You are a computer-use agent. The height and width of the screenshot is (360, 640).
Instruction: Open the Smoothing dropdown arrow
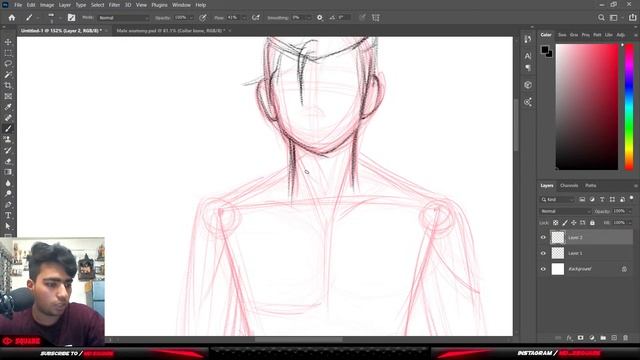click(308, 18)
